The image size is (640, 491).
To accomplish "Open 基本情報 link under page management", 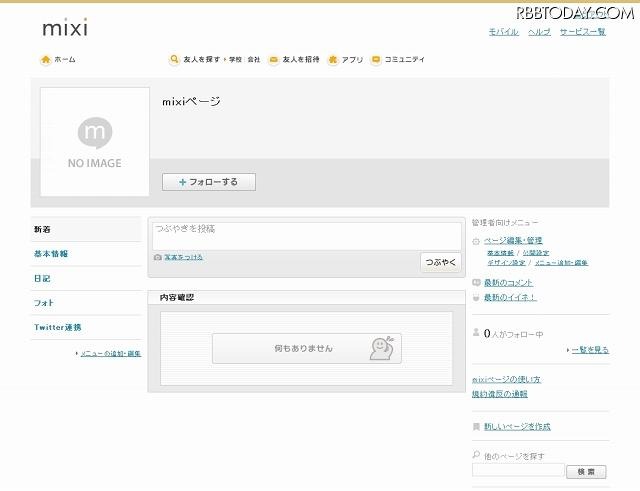I will tap(500, 253).
